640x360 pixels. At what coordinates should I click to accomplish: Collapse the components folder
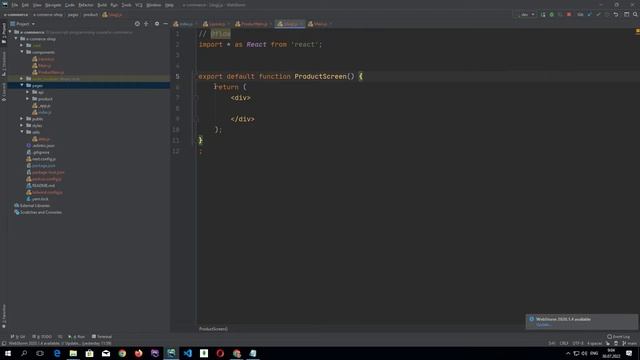(x=22, y=52)
